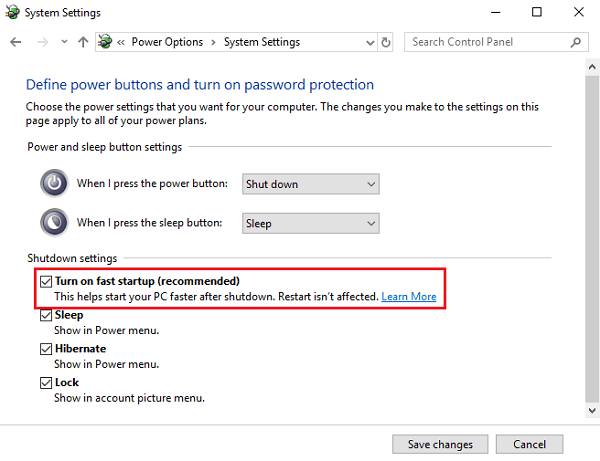This screenshot has height=461, width=600.
Task: Click the Back navigation arrow
Action: [x=15, y=43]
